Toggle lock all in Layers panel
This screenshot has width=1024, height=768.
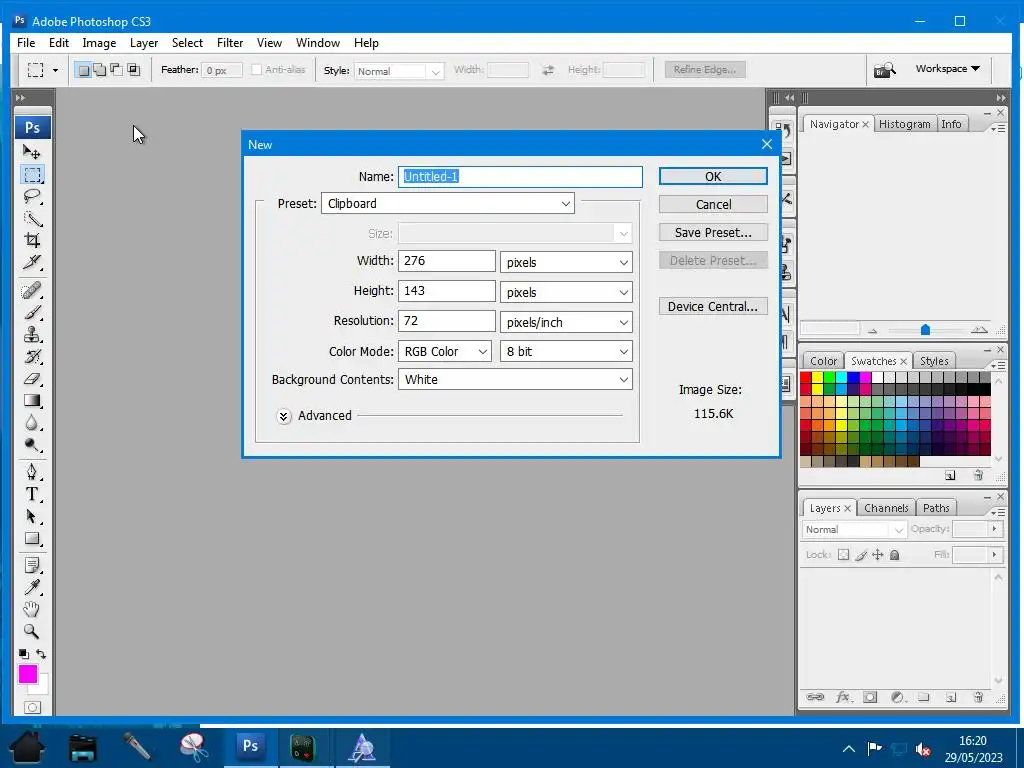(895, 555)
